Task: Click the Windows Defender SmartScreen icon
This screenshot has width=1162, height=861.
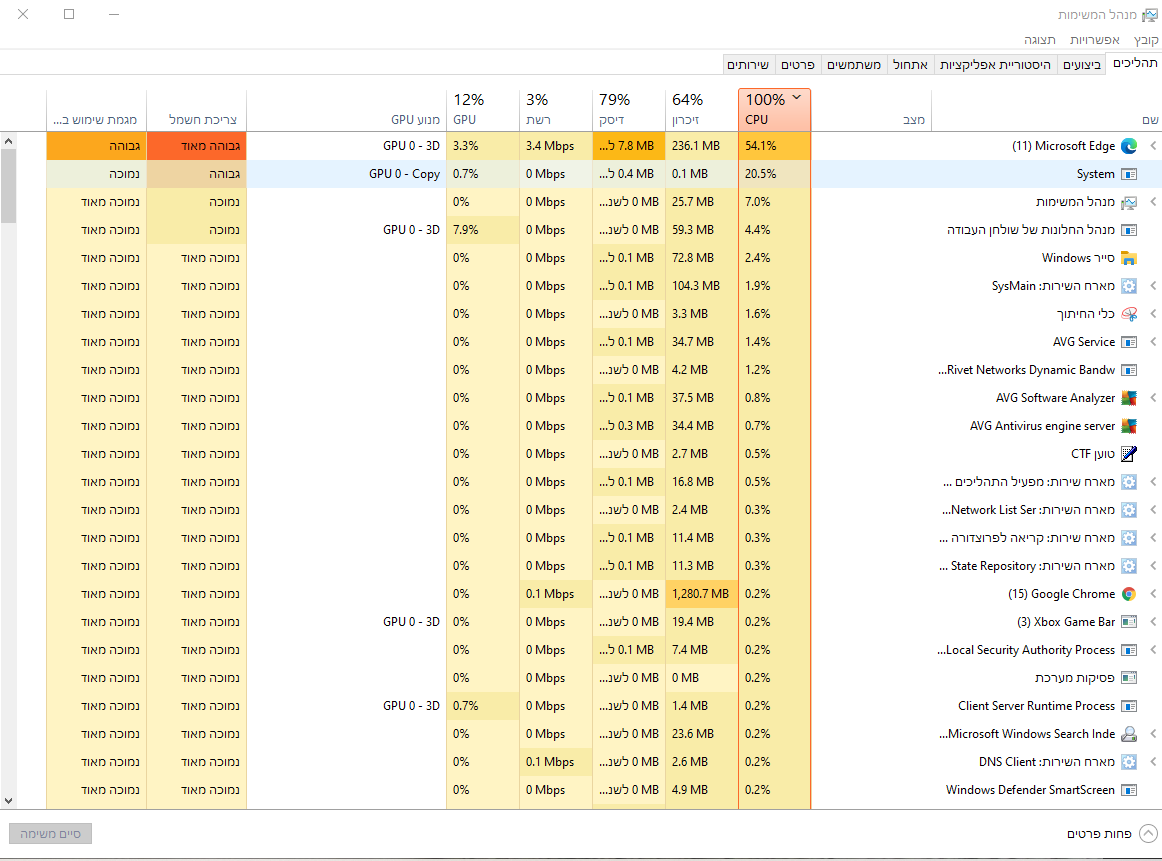Action: click(x=1129, y=790)
